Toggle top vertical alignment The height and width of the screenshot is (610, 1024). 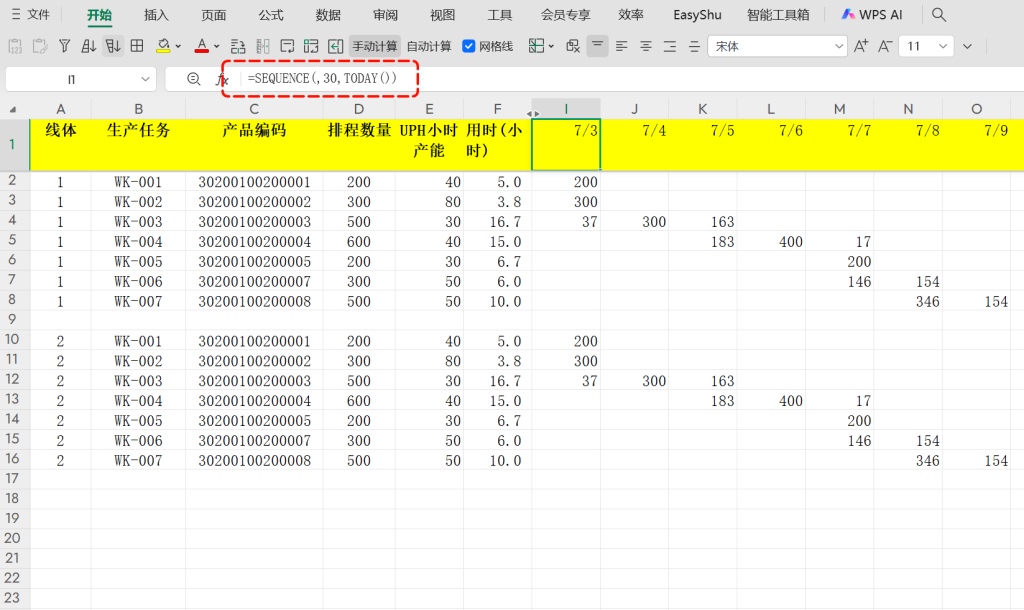tap(597, 46)
